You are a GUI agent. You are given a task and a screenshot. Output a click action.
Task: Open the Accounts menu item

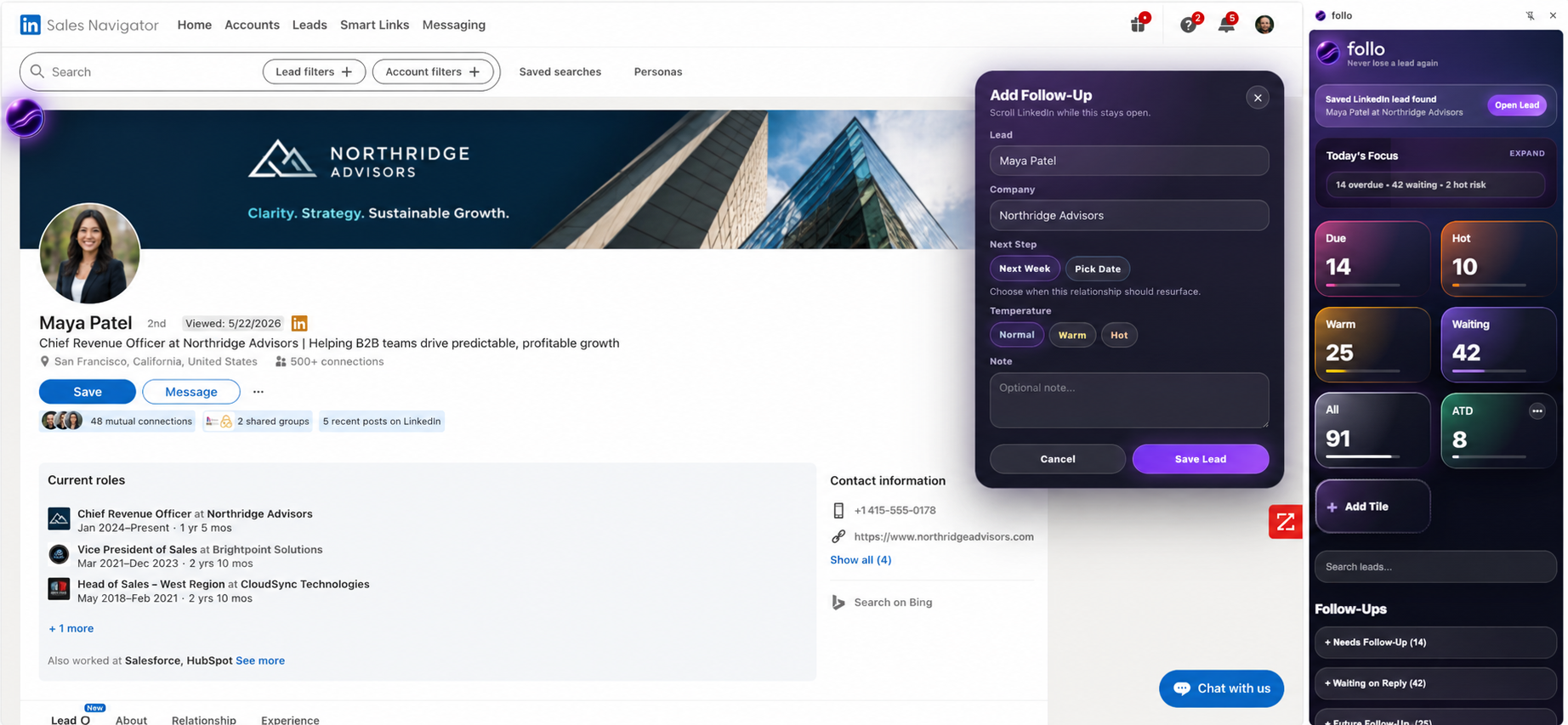pyautogui.click(x=252, y=25)
